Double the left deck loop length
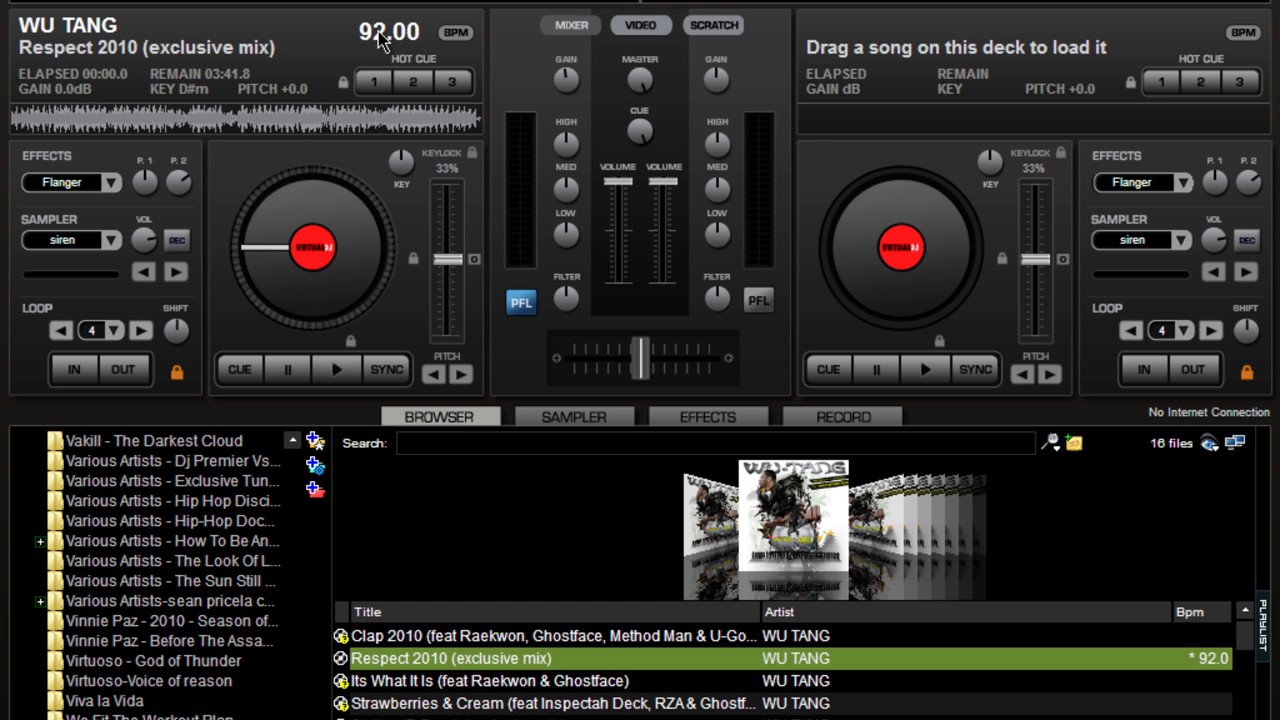The height and width of the screenshot is (720, 1280). pyautogui.click(x=141, y=330)
